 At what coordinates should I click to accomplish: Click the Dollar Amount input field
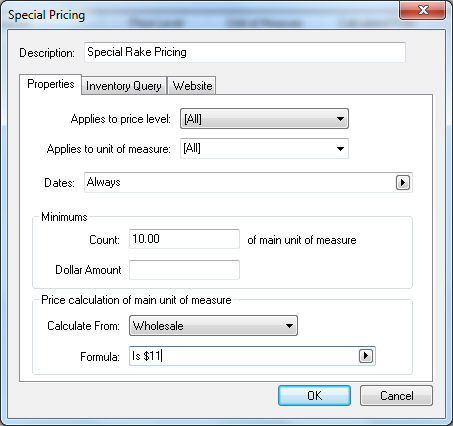coord(184,270)
